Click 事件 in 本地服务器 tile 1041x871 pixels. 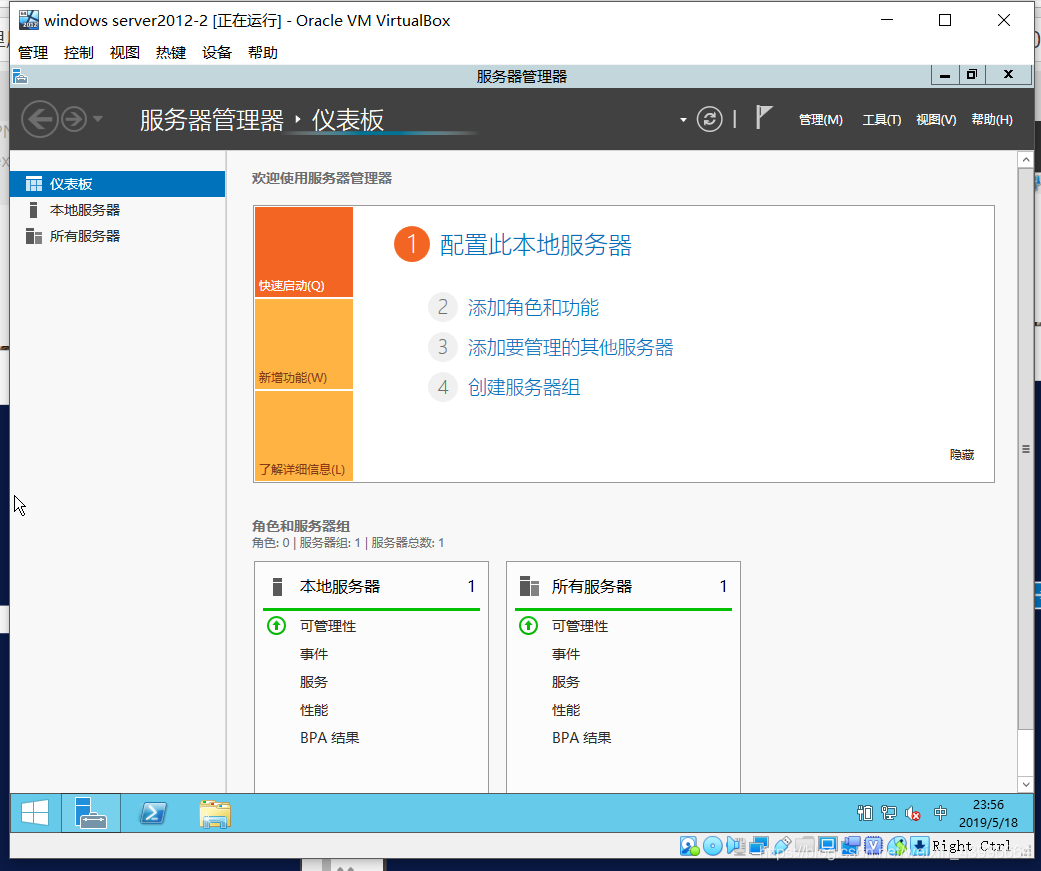click(x=314, y=654)
